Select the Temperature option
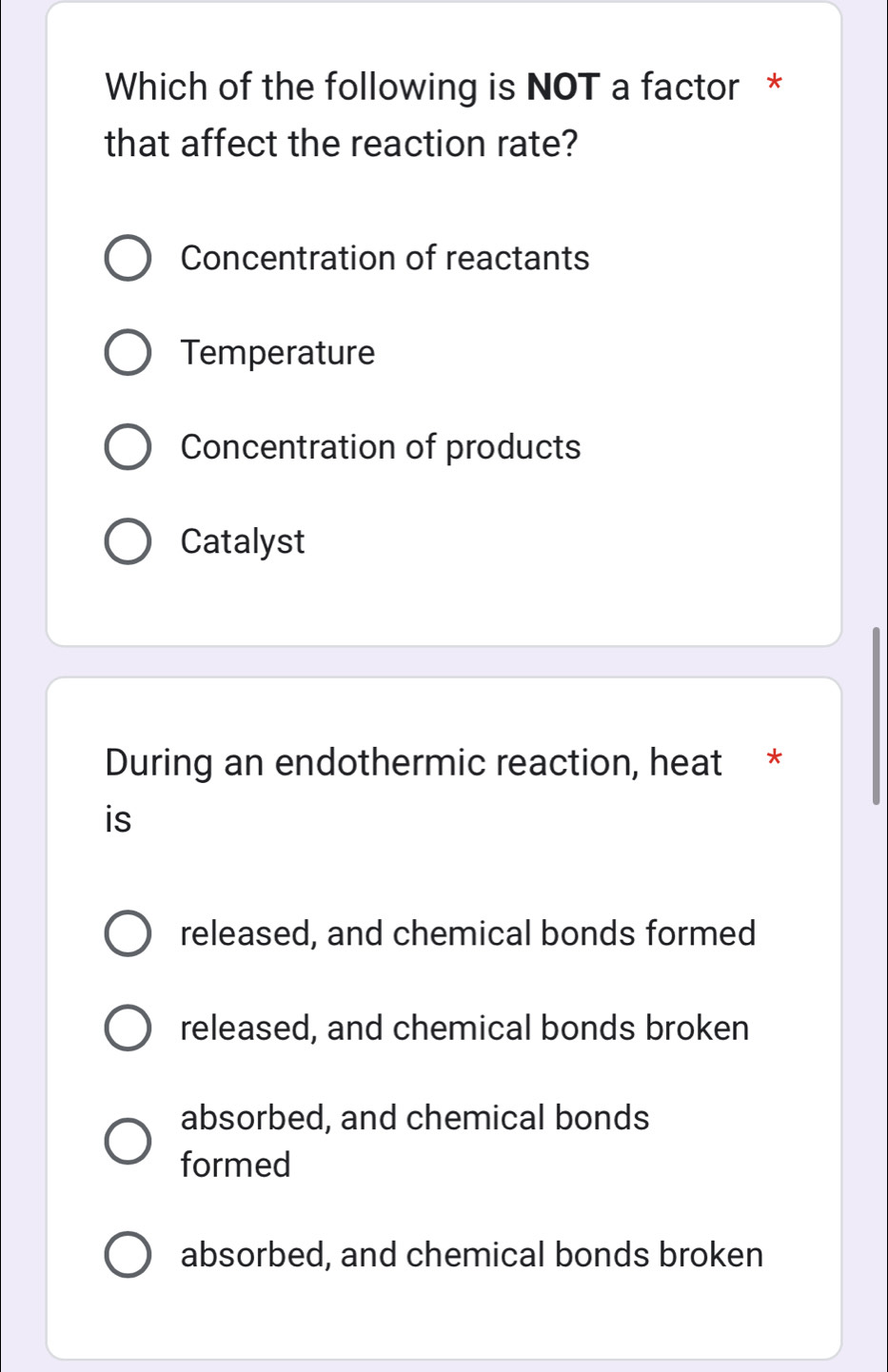 tap(128, 352)
